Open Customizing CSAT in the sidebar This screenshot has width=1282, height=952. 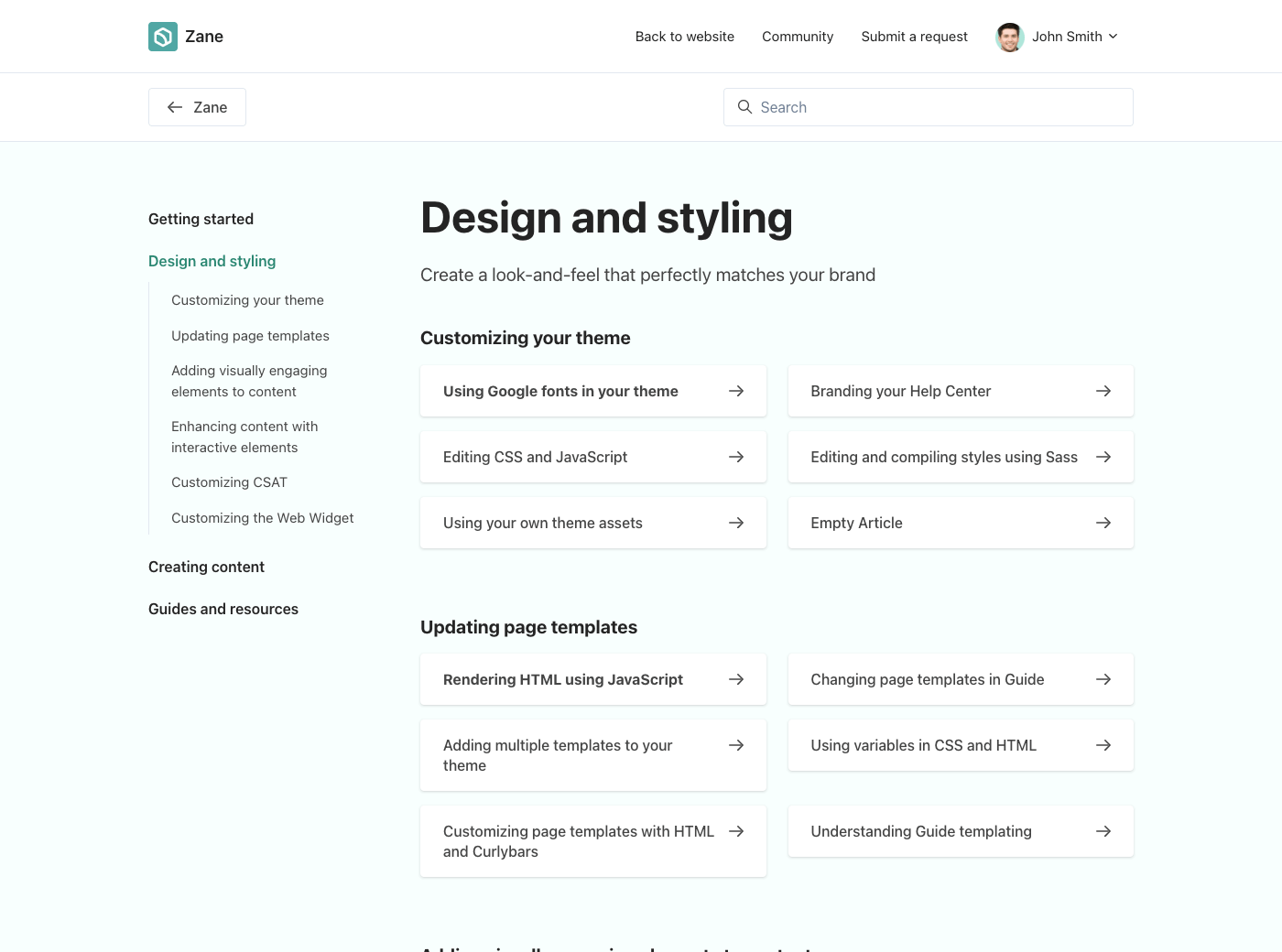[229, 482]
